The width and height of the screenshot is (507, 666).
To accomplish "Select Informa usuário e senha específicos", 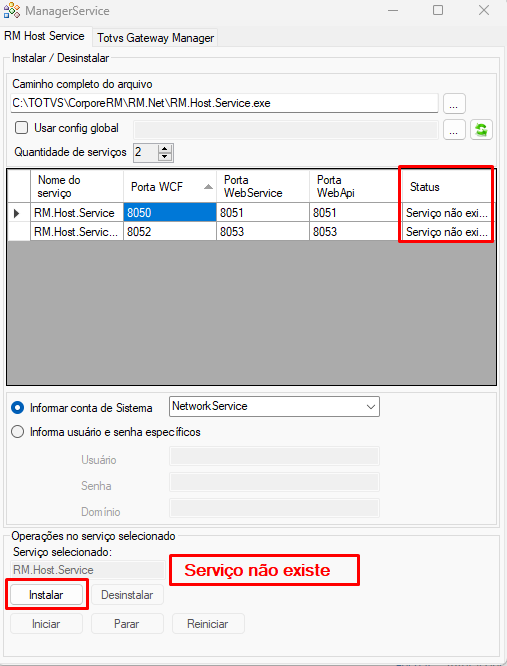I will [17, 432].
